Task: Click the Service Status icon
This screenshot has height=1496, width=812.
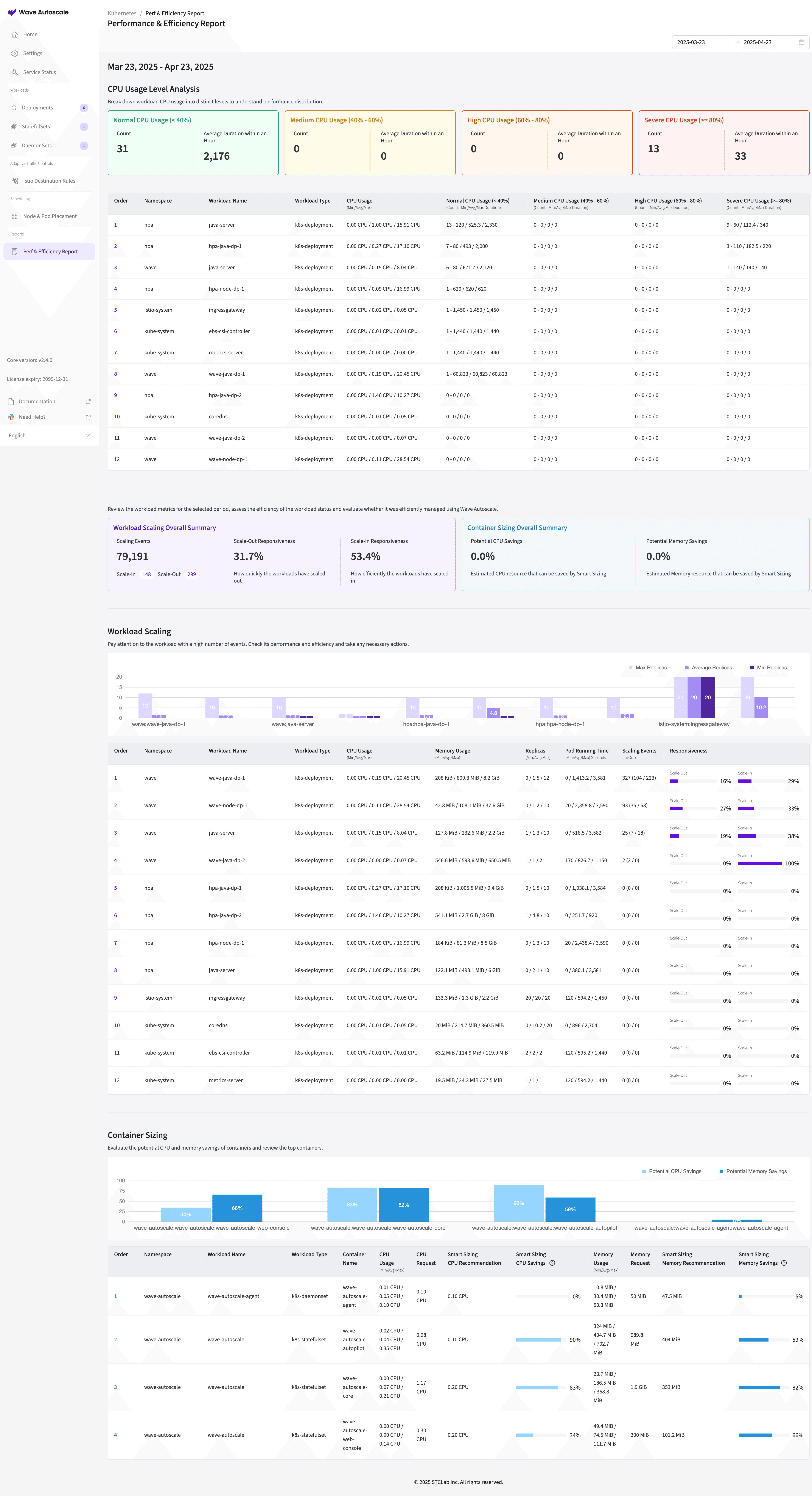Action: [14, 73]
